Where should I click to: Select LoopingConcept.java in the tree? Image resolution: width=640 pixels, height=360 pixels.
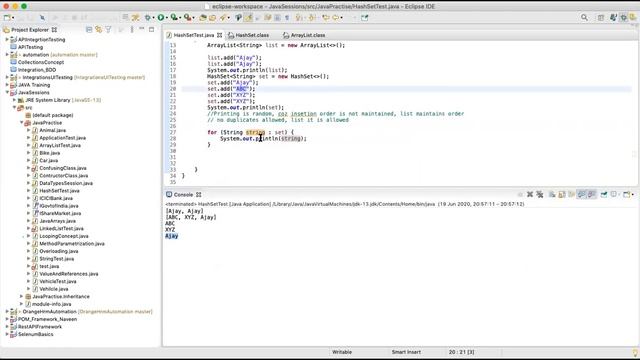64,236
